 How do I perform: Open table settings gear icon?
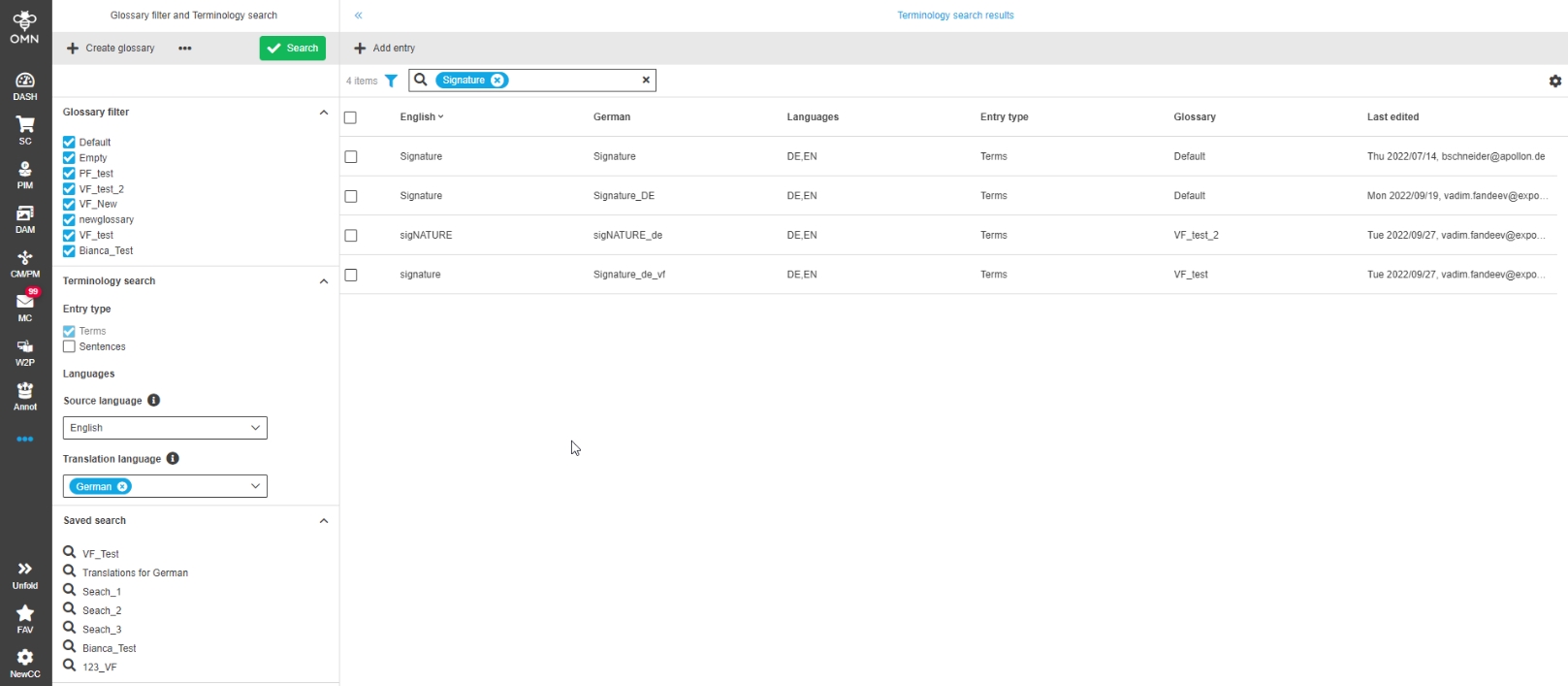pos(1554,82)
